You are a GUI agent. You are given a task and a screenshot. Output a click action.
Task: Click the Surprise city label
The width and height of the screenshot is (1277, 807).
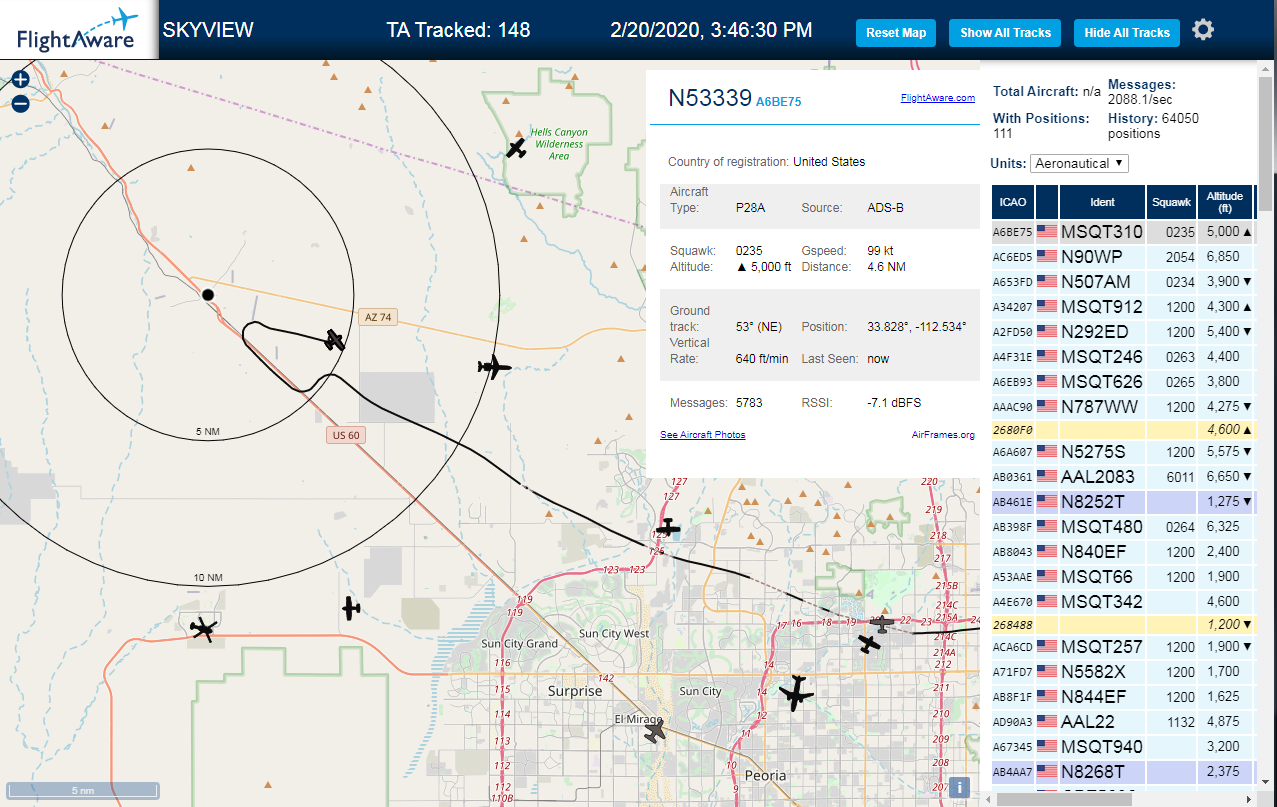pyautogui.click(x=575, y=691)
